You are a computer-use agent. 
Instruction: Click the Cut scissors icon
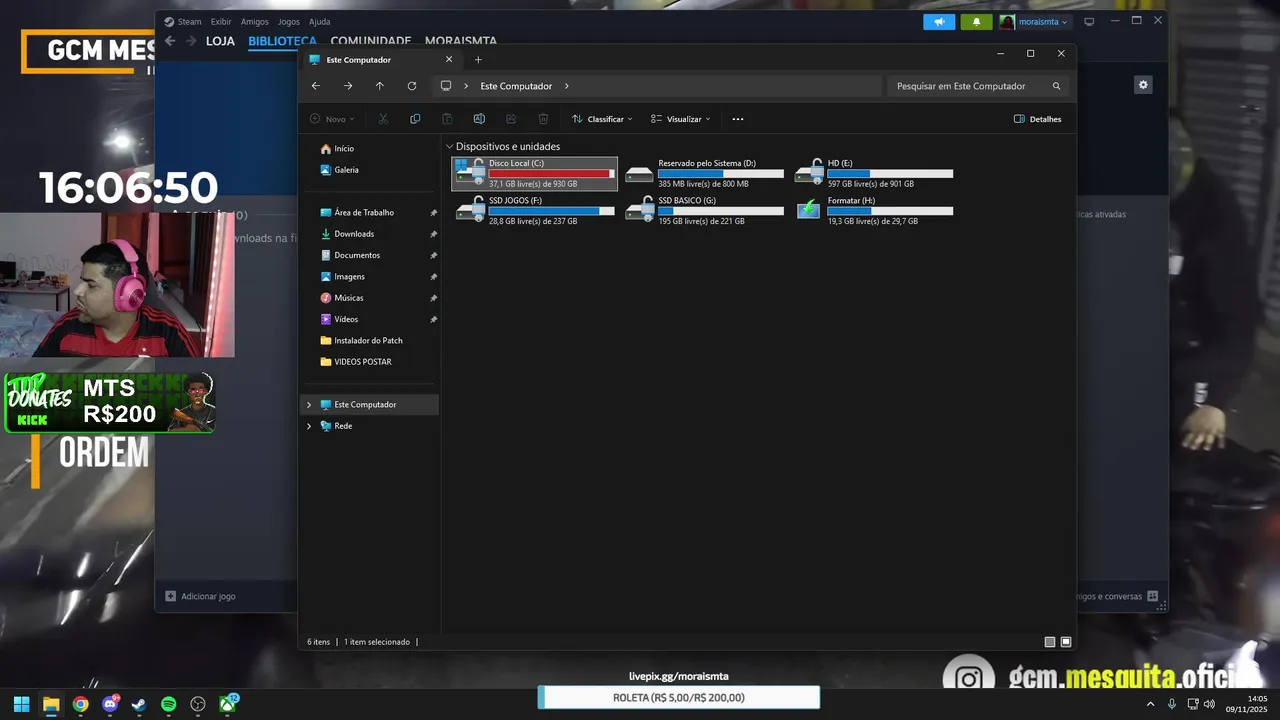click(x=383, y=119)
